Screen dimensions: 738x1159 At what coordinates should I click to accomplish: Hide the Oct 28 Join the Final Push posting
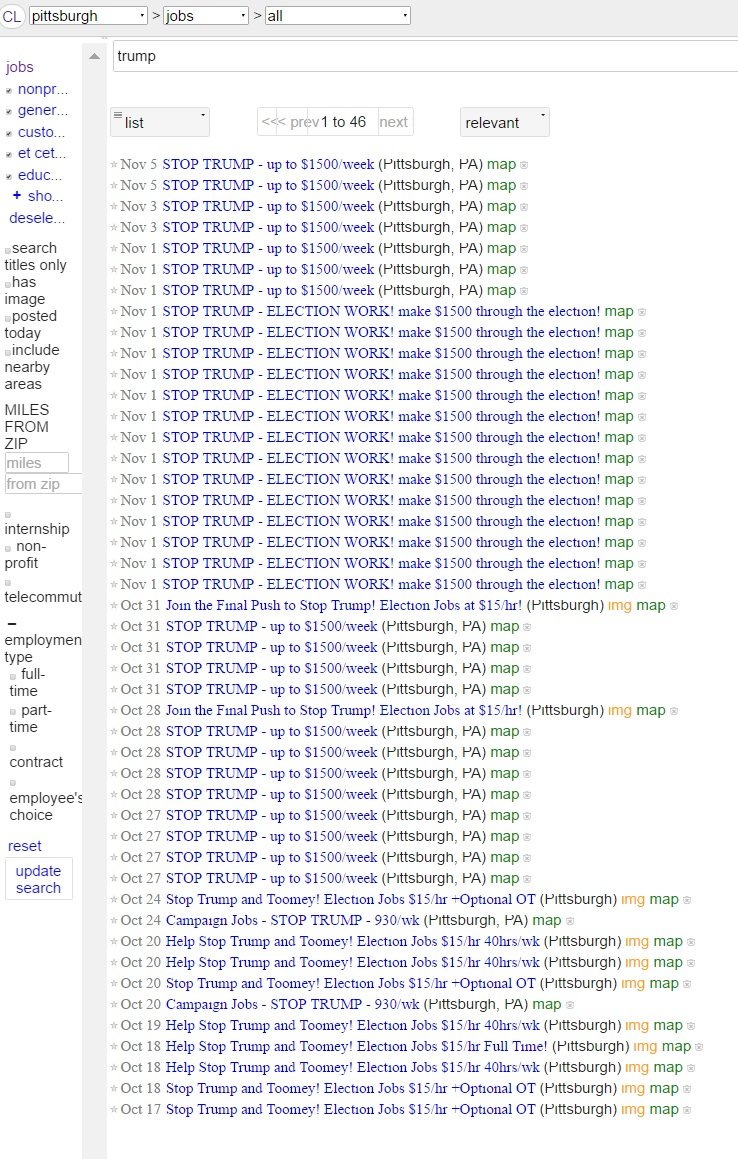(674, 711)
